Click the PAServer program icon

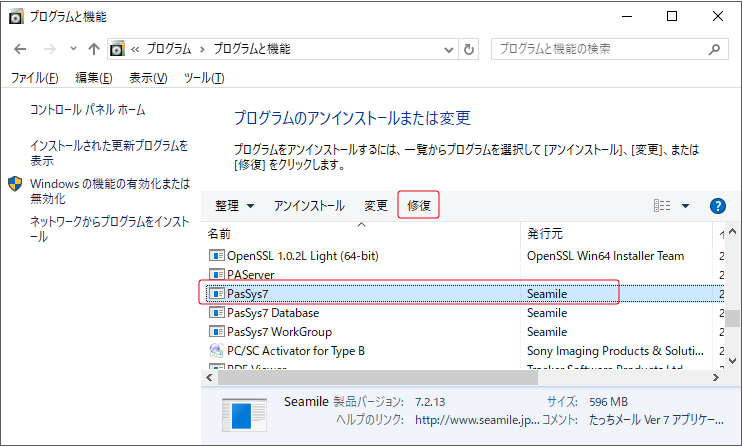coord(216,275)
